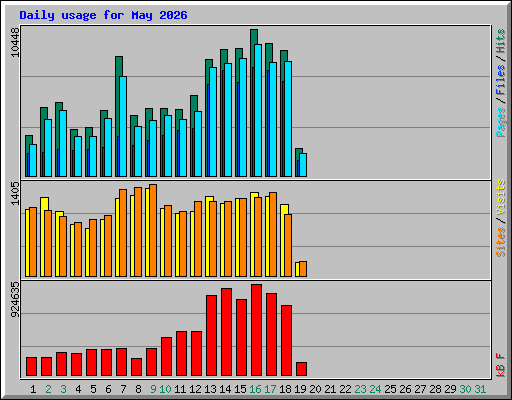Select the middle chart axis value 1405
Image resolution: width=512 pixels, height=400 pixels.
coord(15,193)
